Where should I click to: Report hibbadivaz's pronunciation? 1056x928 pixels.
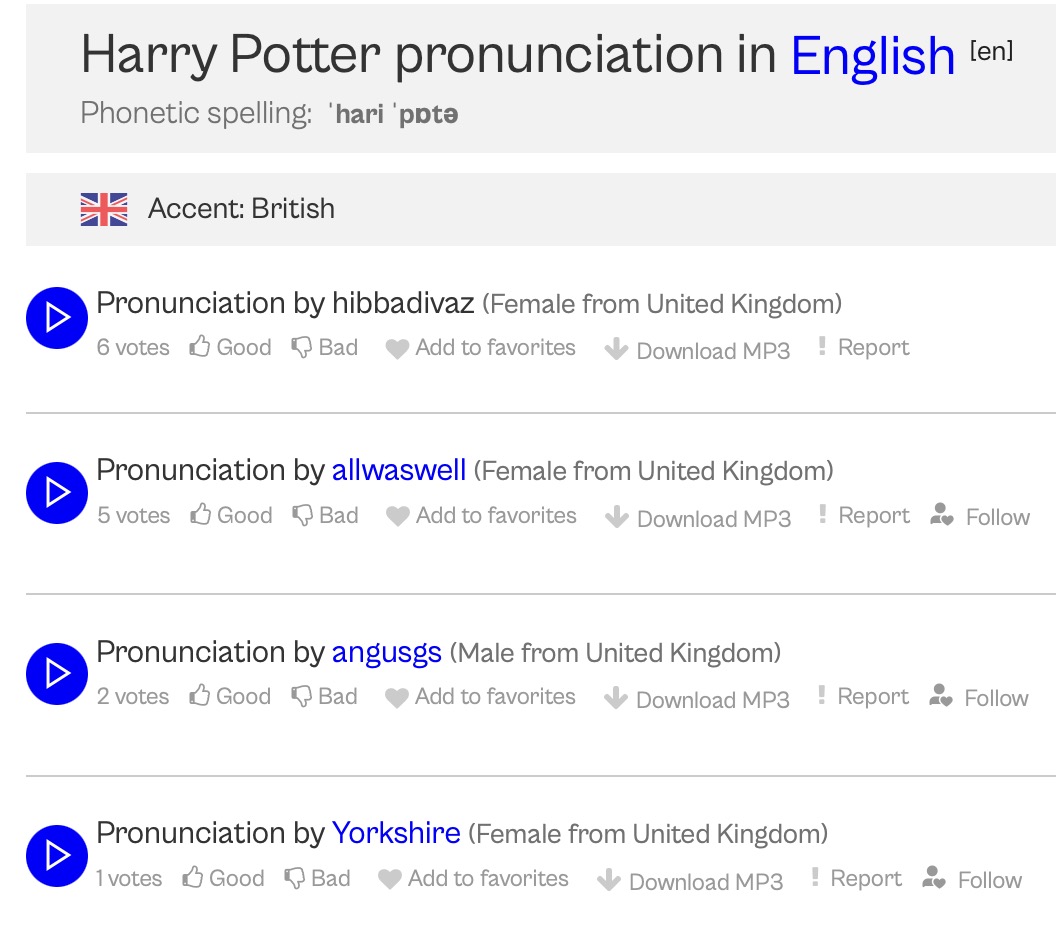click(863, 348)
